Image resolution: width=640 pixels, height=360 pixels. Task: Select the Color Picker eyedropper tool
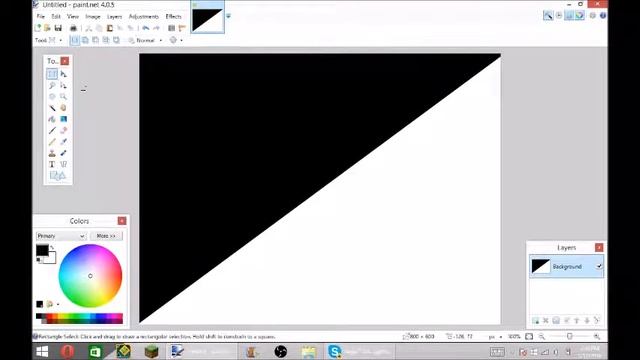[x=63, y=142]
